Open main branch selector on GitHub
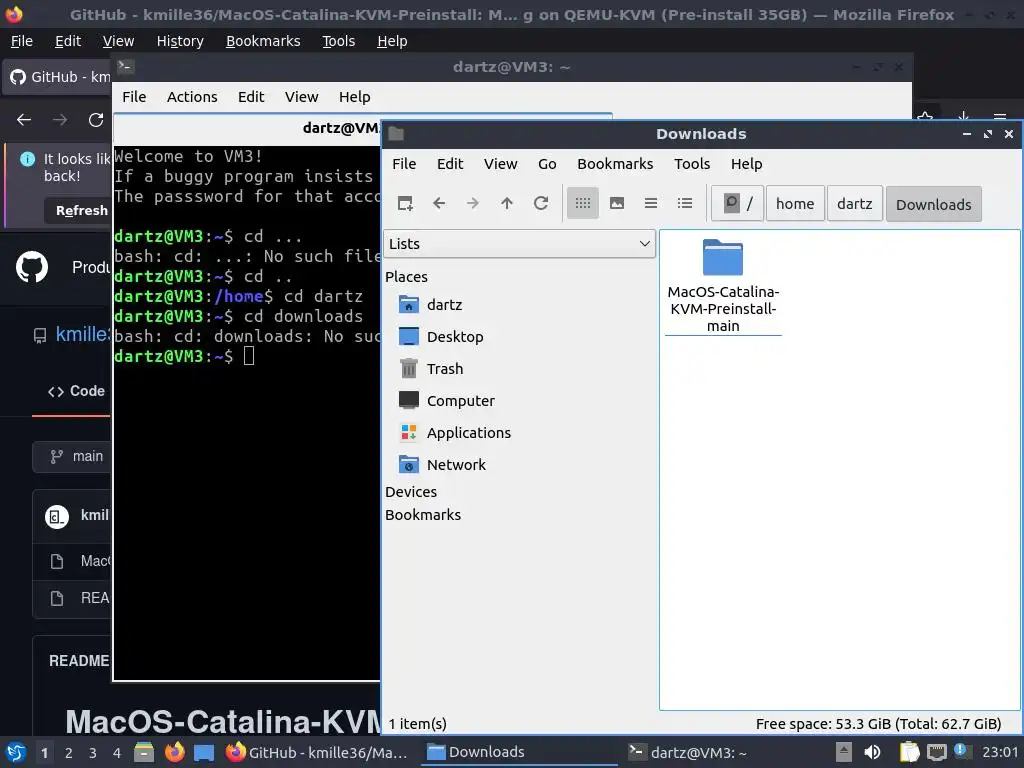Viewport: 1024px width, 768px height. pyautogui.click(x=73, y=456)
